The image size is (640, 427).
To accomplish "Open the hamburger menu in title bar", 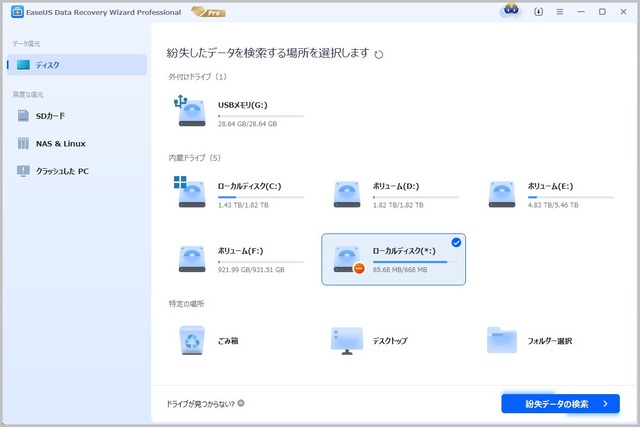I will point(560,12).
